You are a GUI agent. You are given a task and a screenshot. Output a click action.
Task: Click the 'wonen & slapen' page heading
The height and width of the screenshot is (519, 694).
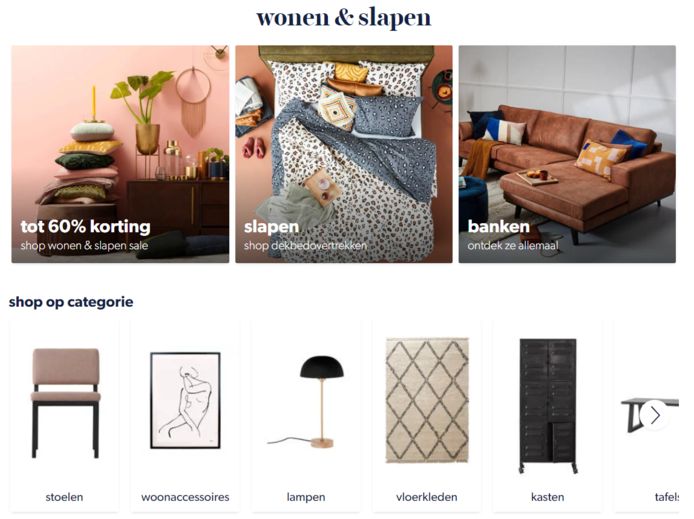point(343,18)
